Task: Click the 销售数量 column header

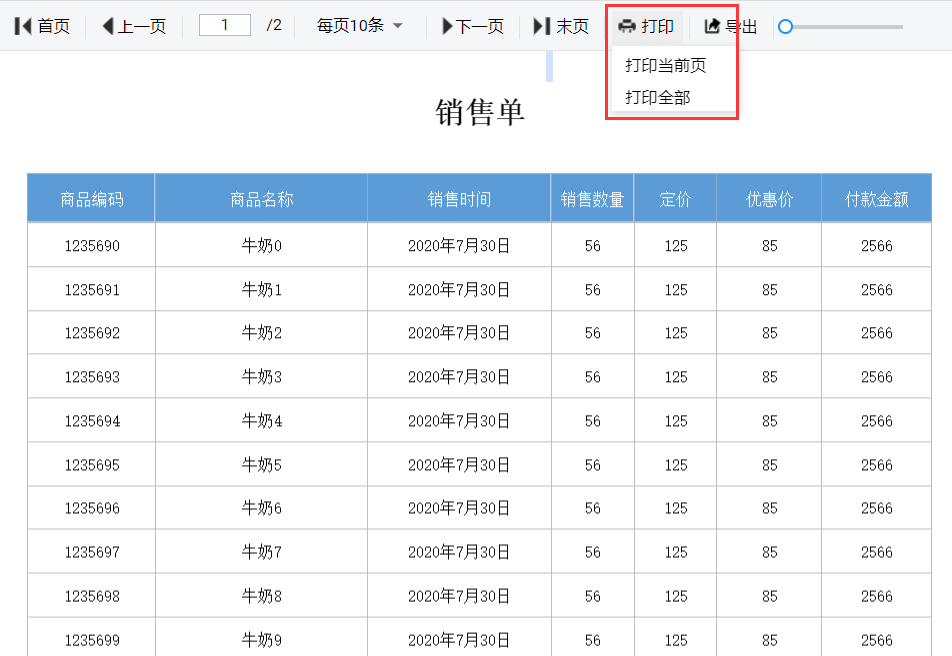Action: pyautogui.click(x=593, y=198)
